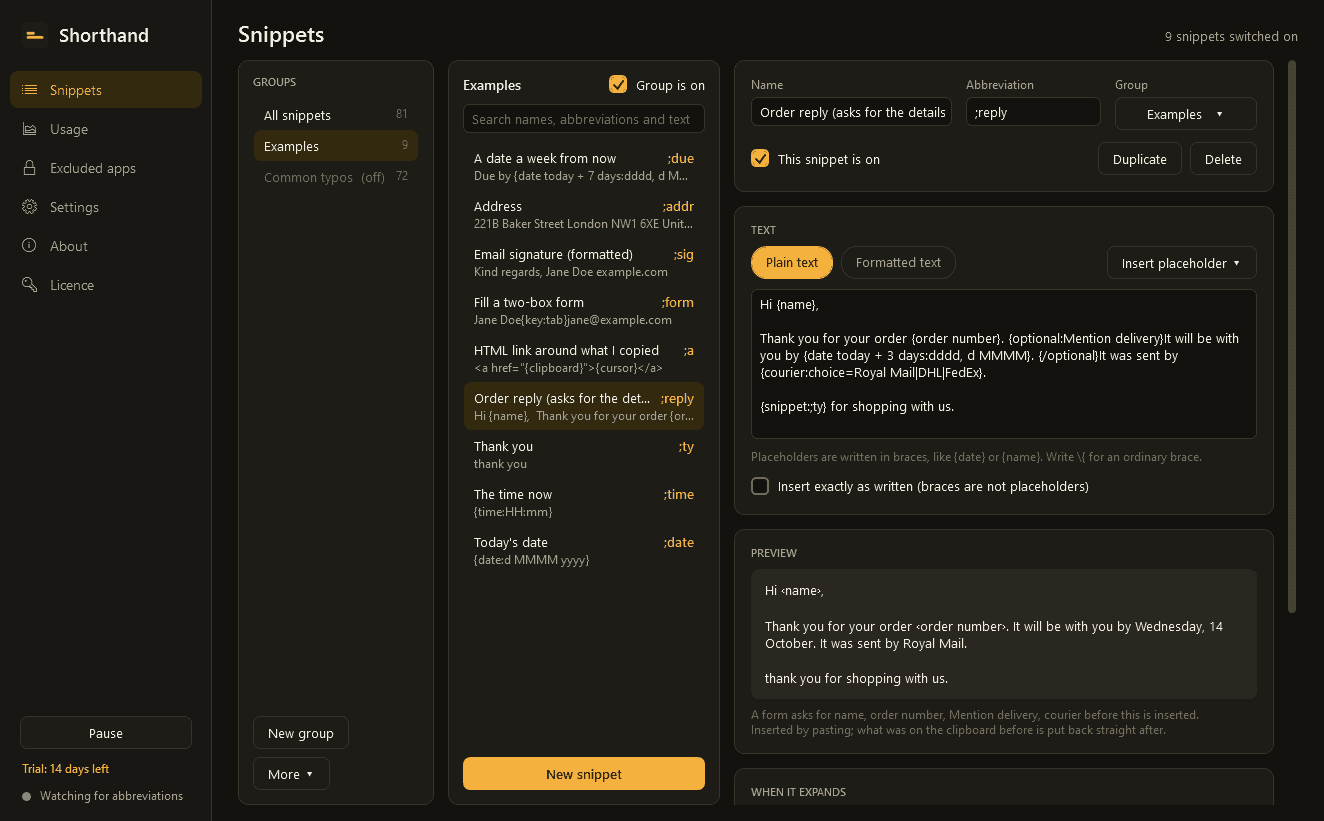Open the About page
Viewport: 1324px width, 821px height.
pyautogui.click(x=106, y=246)
